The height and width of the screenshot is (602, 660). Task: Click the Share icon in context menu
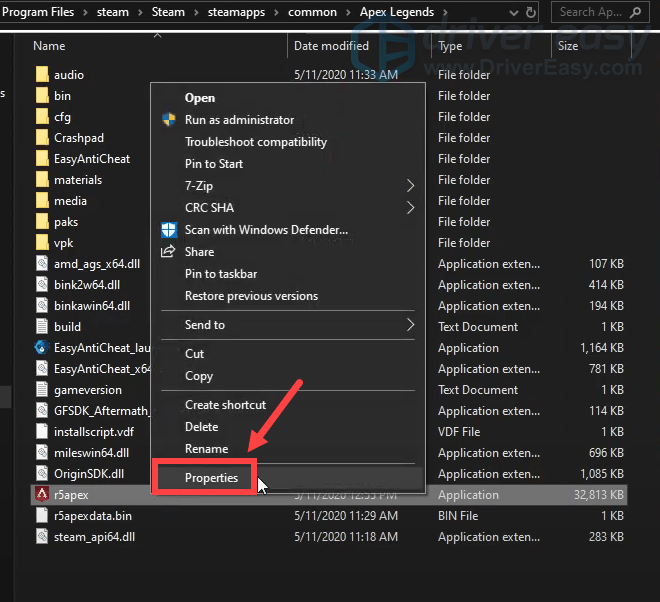pos(168,251)
